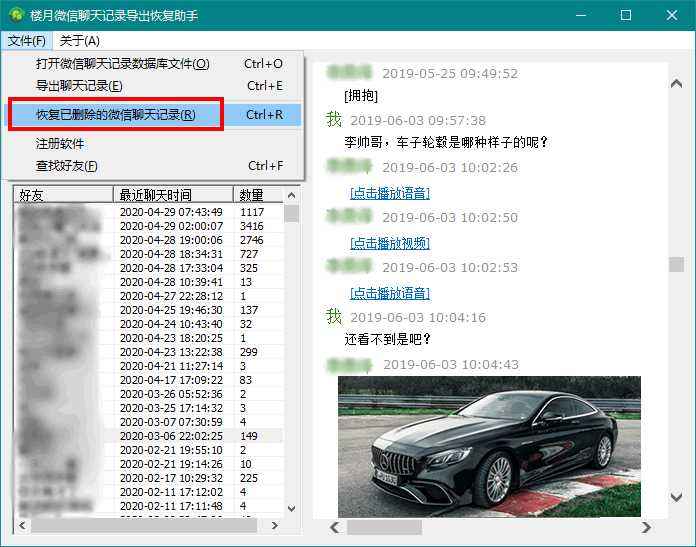Select 注册软件 menu entry
Viewport: 696px width, 547px height.
154,144
